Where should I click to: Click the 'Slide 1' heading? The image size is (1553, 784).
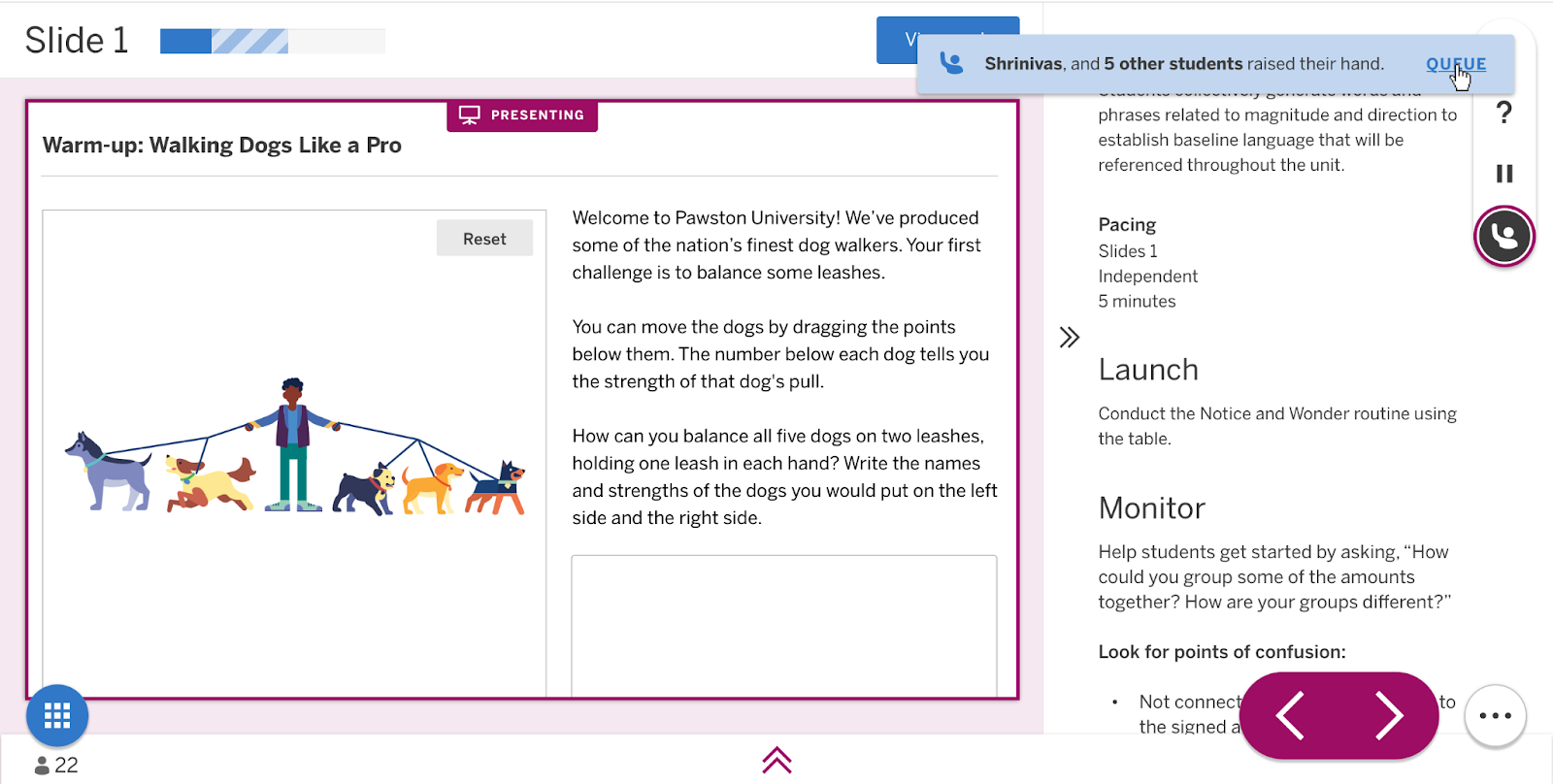click(x=77, y=41)
